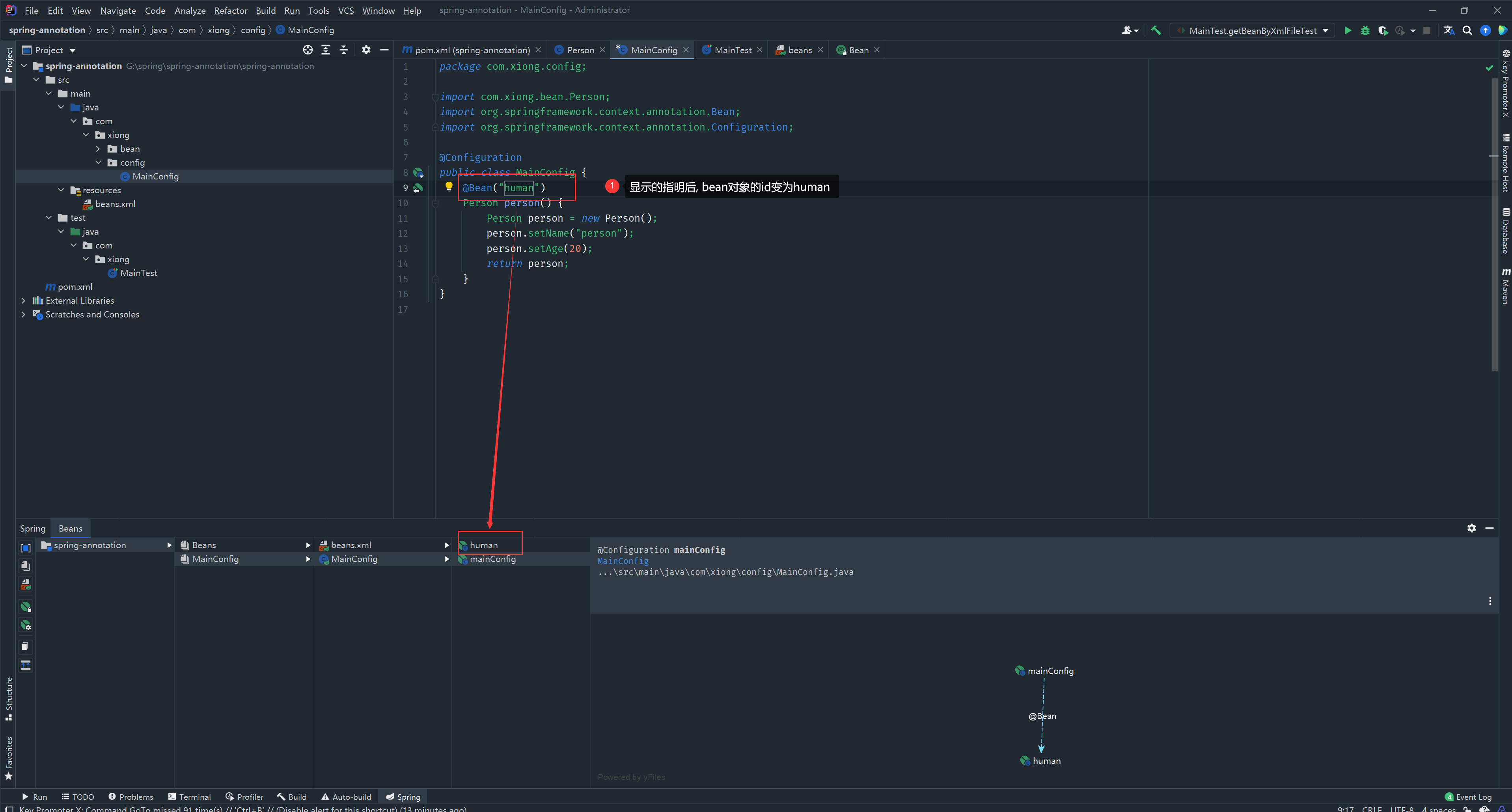Select beans.xml in project tree
The width and height of the screenshot is (1512, 812).
pyautogui.click(x=115, y=204)
